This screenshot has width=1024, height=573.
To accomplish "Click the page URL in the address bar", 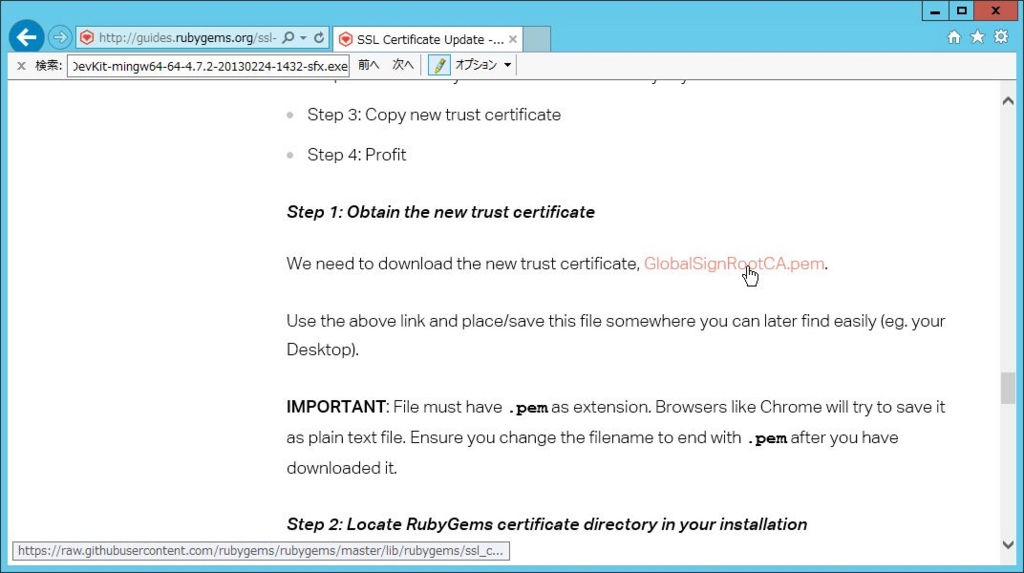I will pos(187,38).
